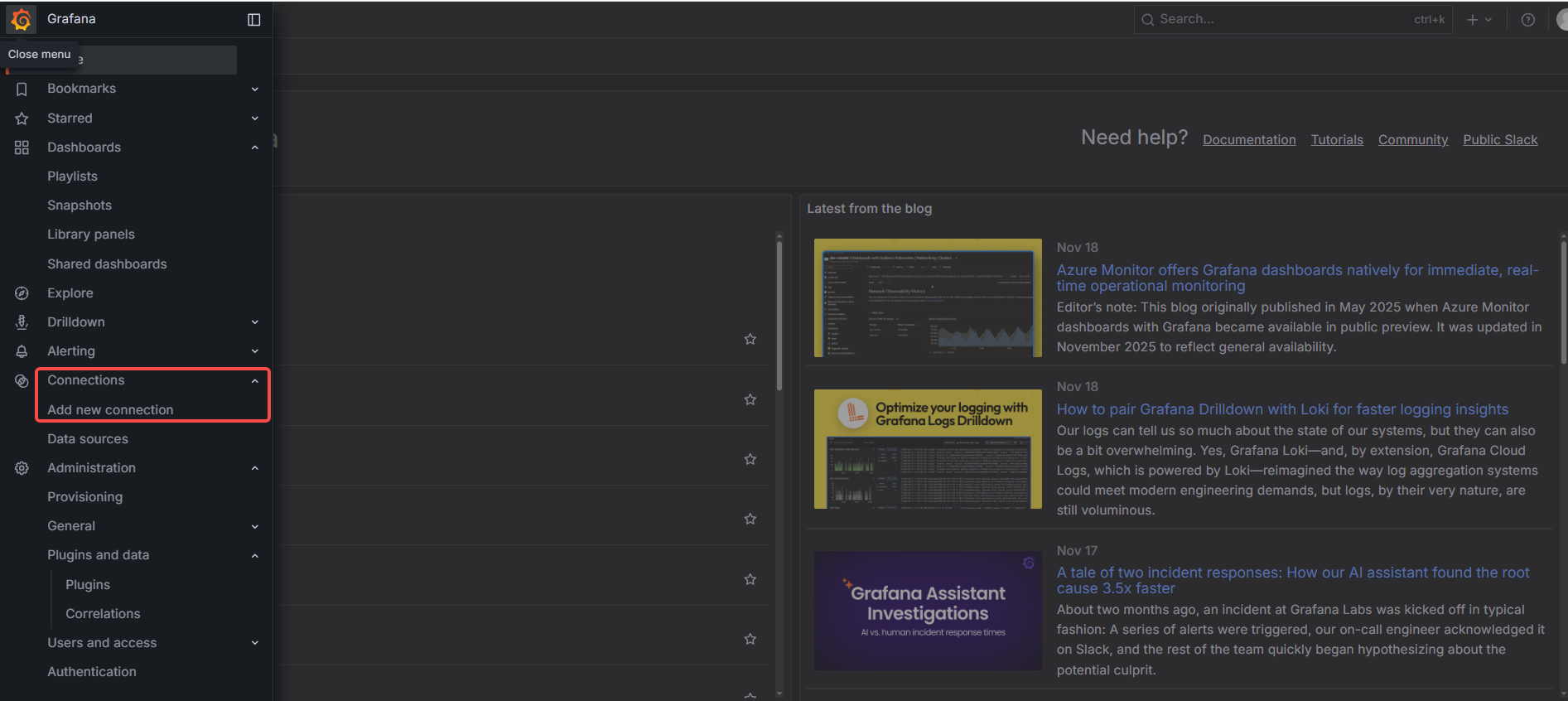Click the Administration gear icon

(22, 468)
